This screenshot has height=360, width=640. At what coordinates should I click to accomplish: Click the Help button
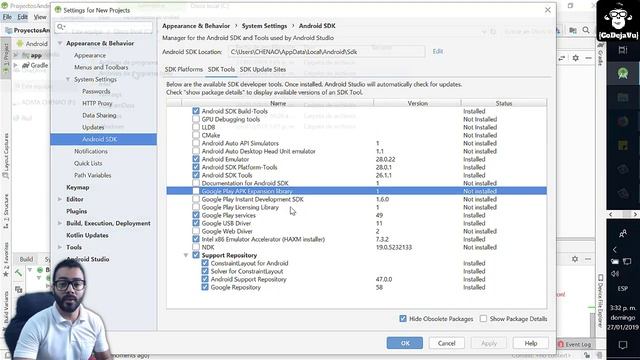click(x=531, y=343)
